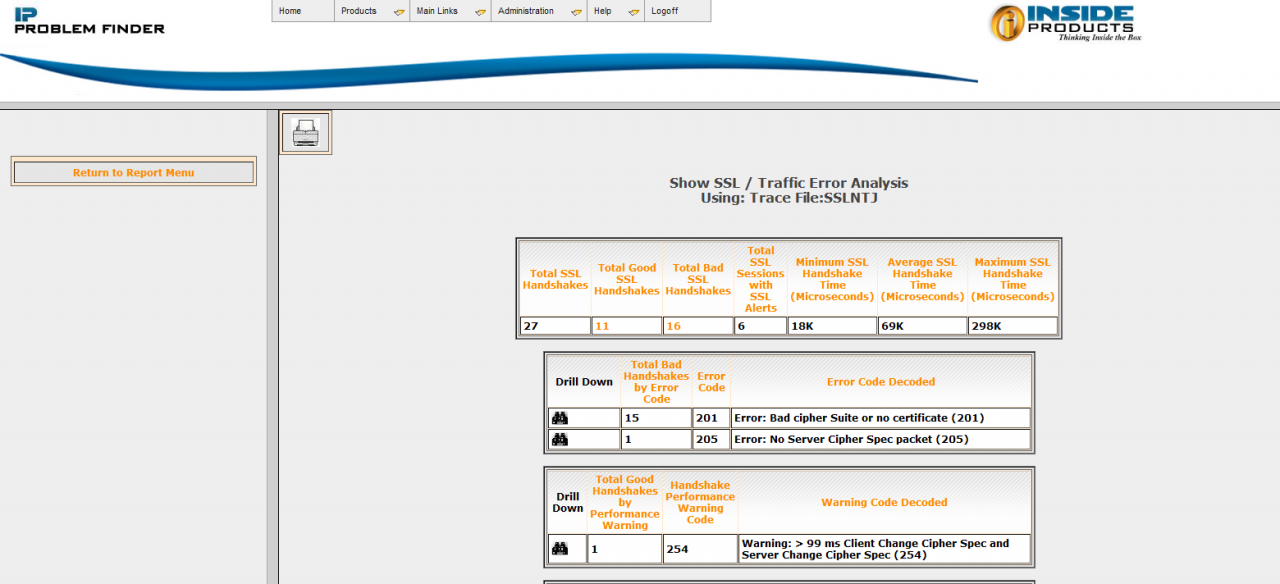Open binoculars drill down for warning 254
Viewport: 1280px width, 584px height.
click(560, 549)
